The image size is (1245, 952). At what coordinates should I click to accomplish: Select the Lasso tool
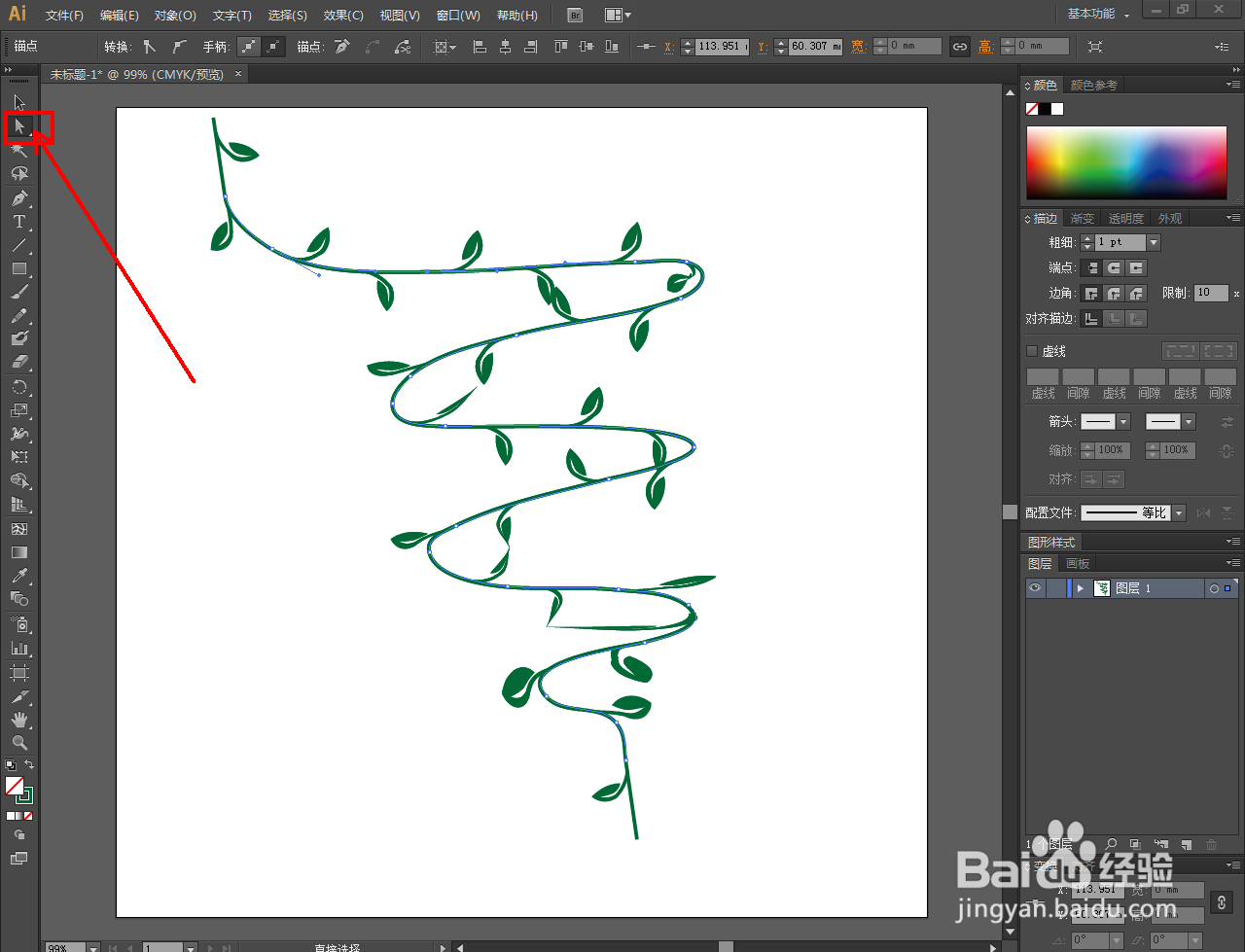pyautogui.click(x=19, y=174)
